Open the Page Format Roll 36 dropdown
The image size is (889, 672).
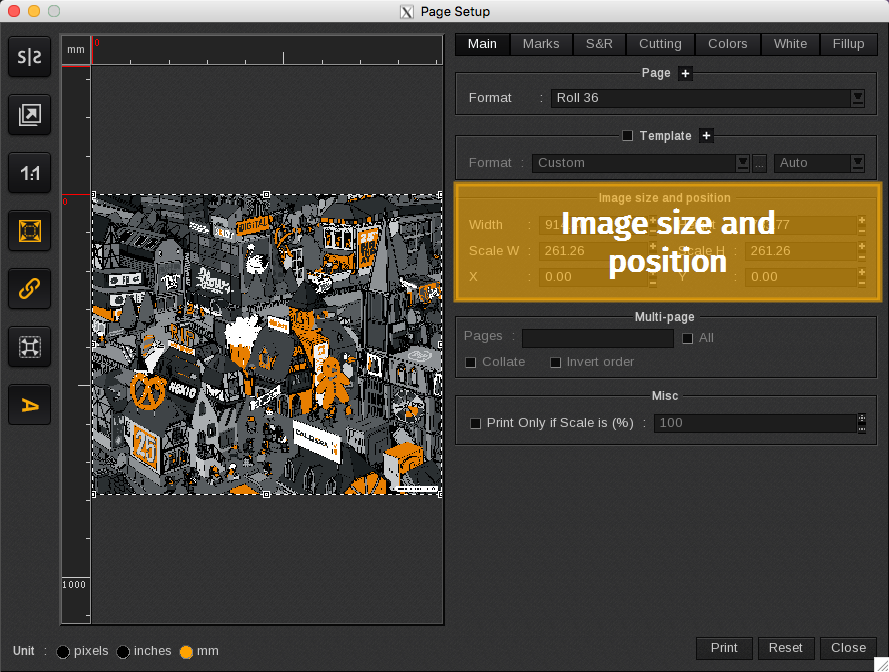857,98
